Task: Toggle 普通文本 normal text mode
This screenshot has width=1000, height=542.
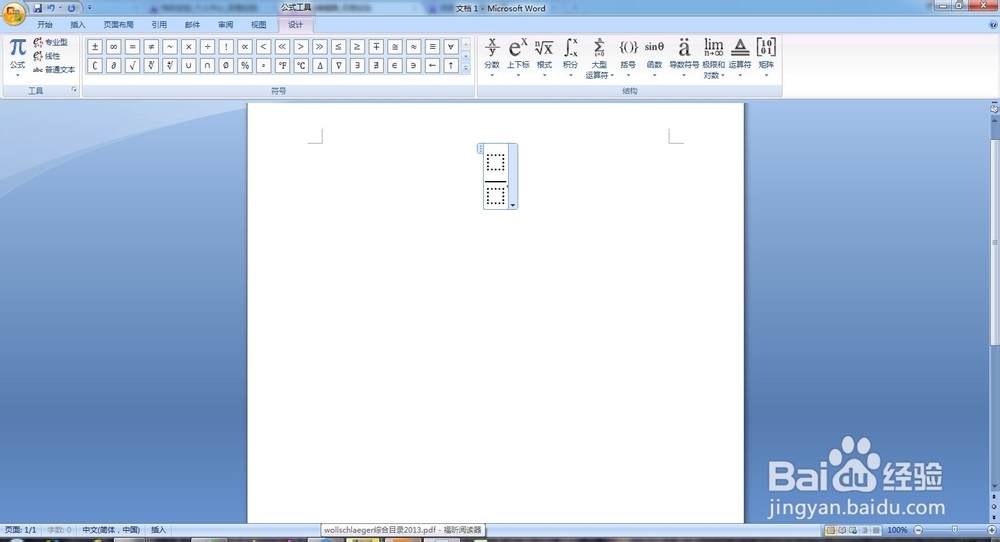Action: [54, 70]
